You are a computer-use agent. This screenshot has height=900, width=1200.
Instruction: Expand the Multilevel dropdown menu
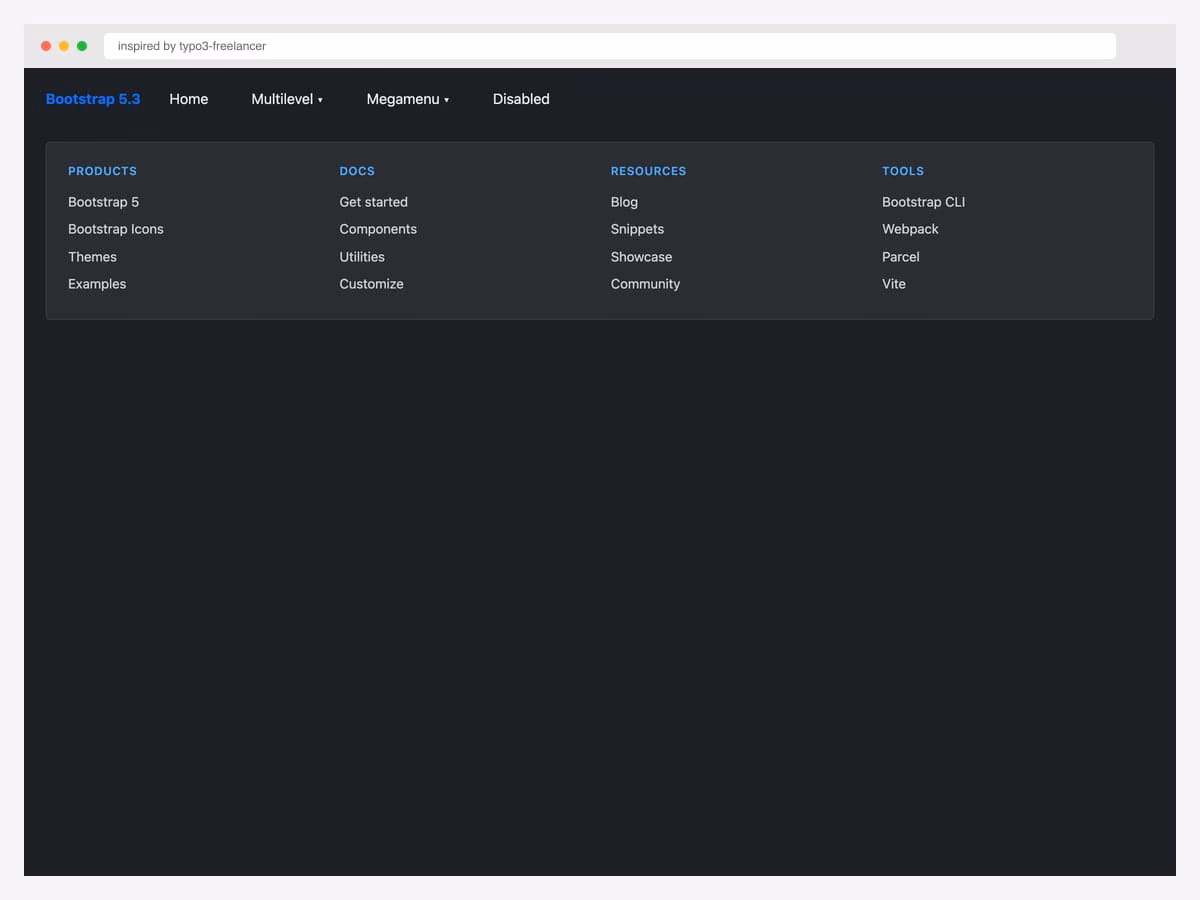[x=287, y=99]
